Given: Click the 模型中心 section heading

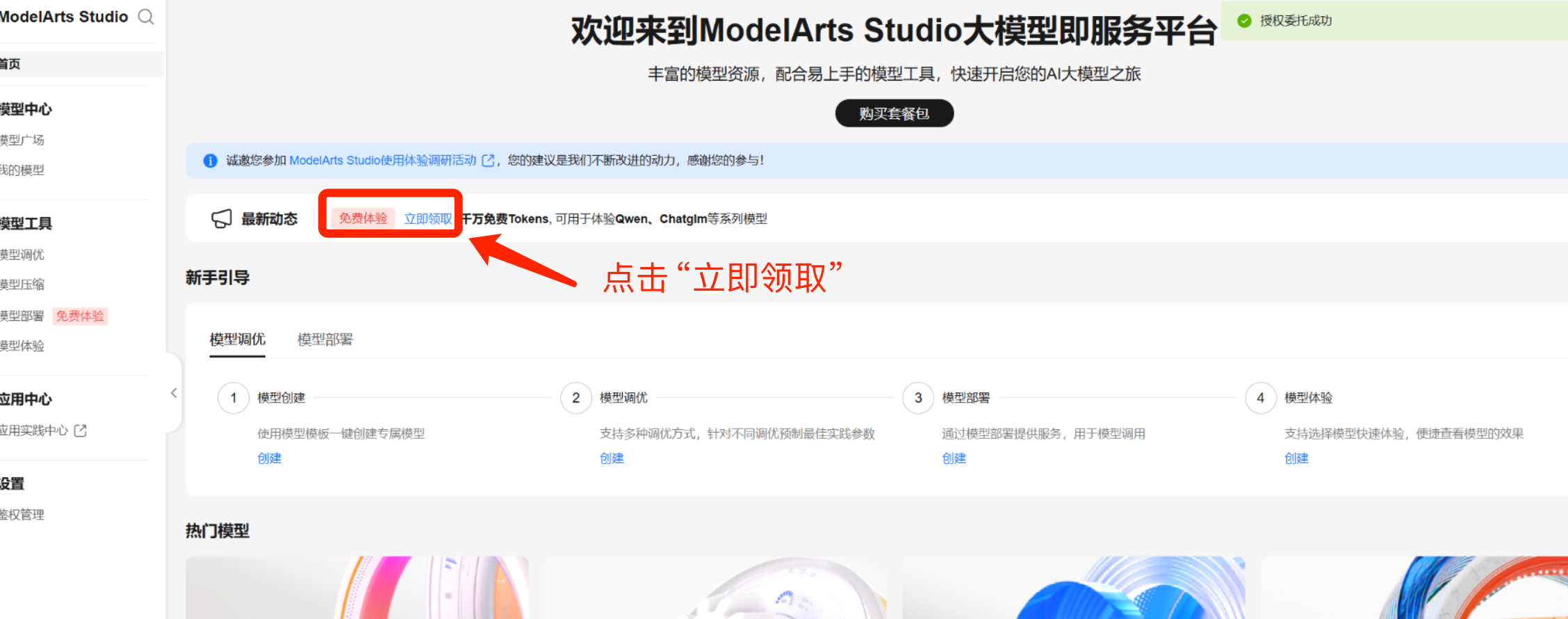Looking at the screenshot, I should tap(26, 109).
